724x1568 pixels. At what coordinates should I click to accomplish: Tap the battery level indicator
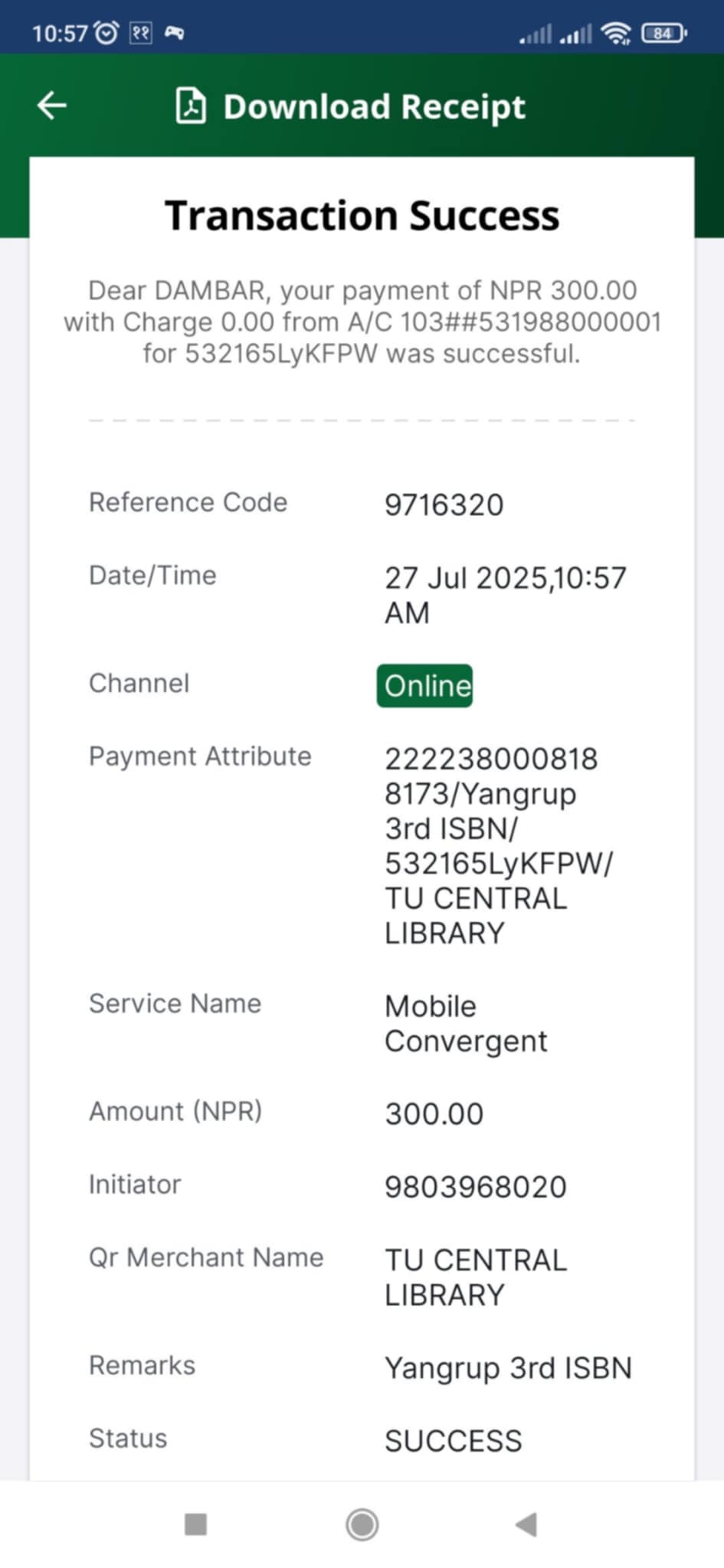click(x=663, y=33)
